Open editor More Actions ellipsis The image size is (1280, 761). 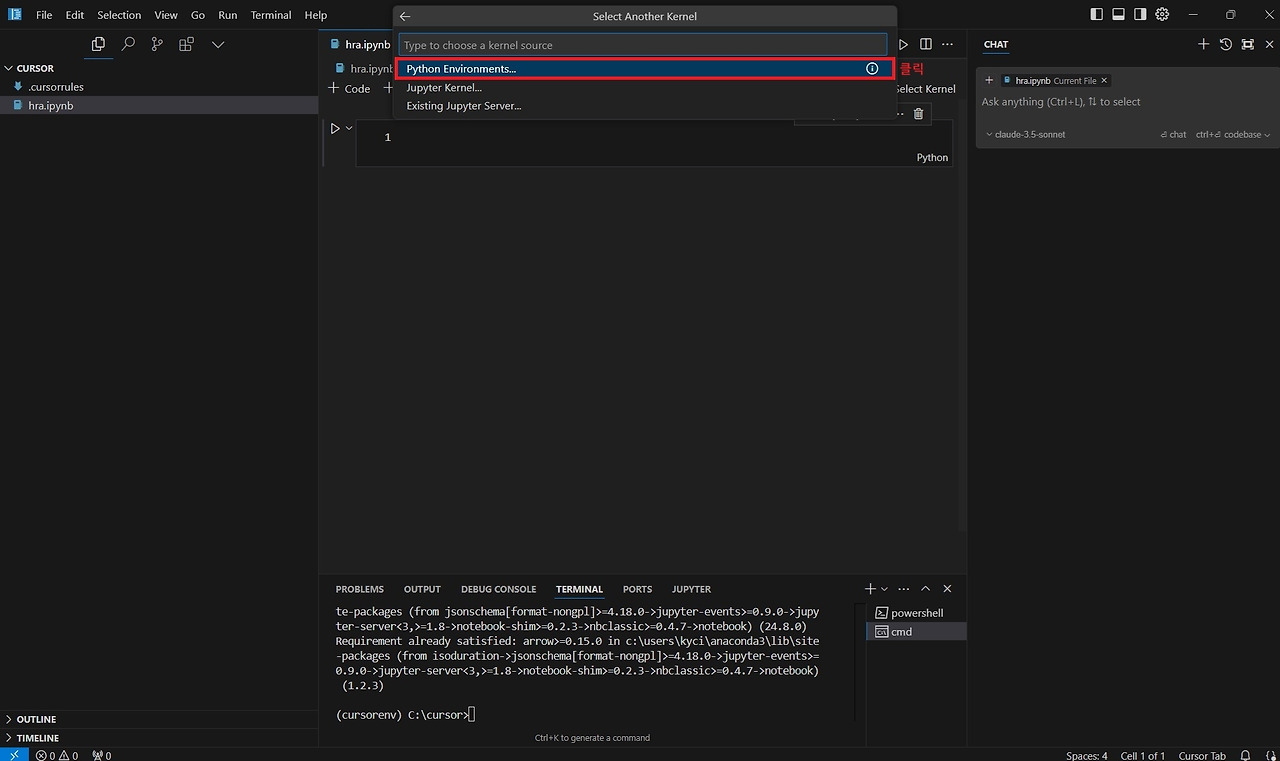(x=948, y=44)
